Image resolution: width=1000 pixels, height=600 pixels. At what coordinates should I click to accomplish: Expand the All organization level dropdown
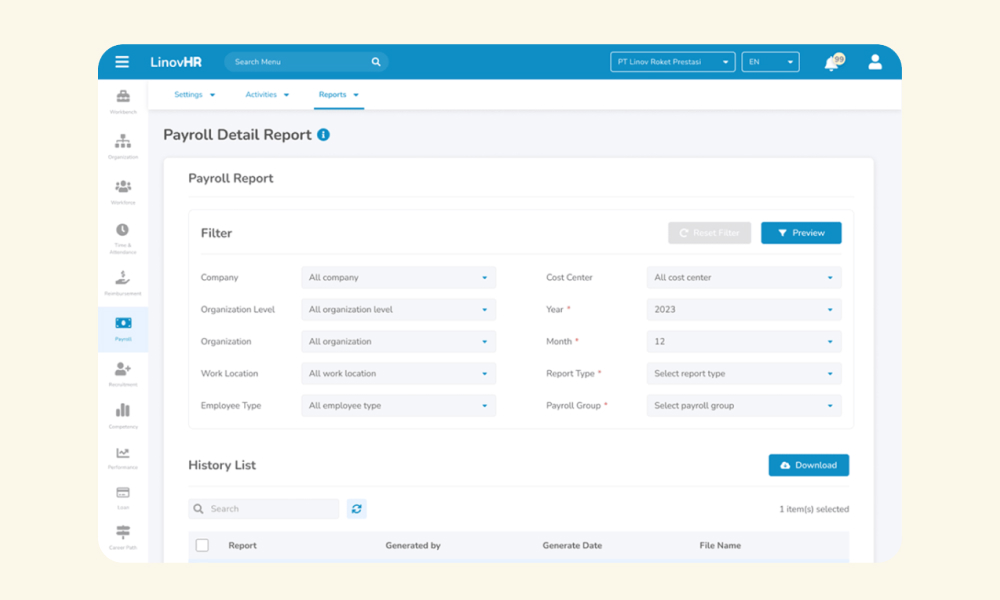(x=399, y=309)
